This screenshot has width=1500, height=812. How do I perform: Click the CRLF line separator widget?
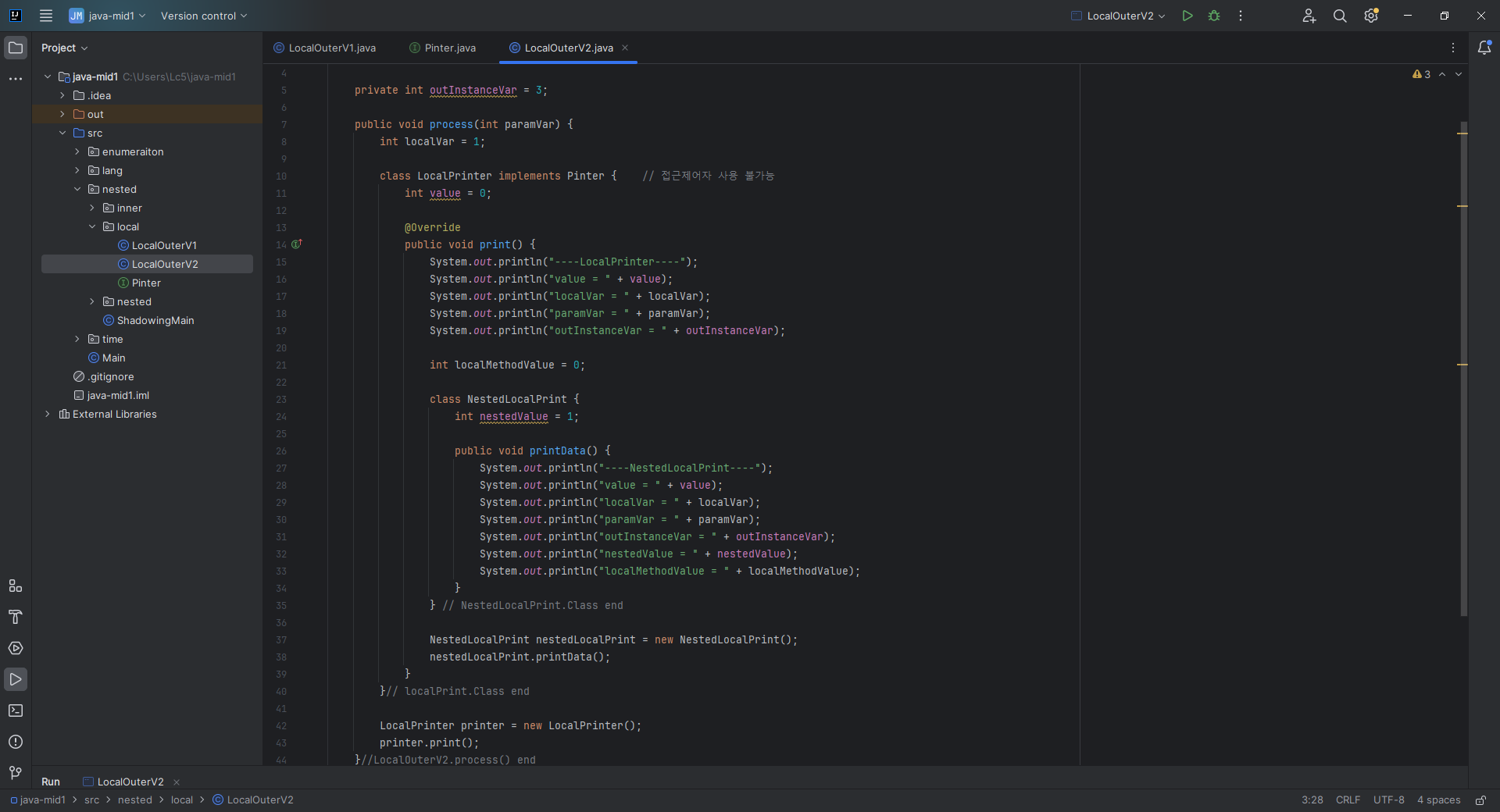pyautogui.click(x=1348, y=800)
